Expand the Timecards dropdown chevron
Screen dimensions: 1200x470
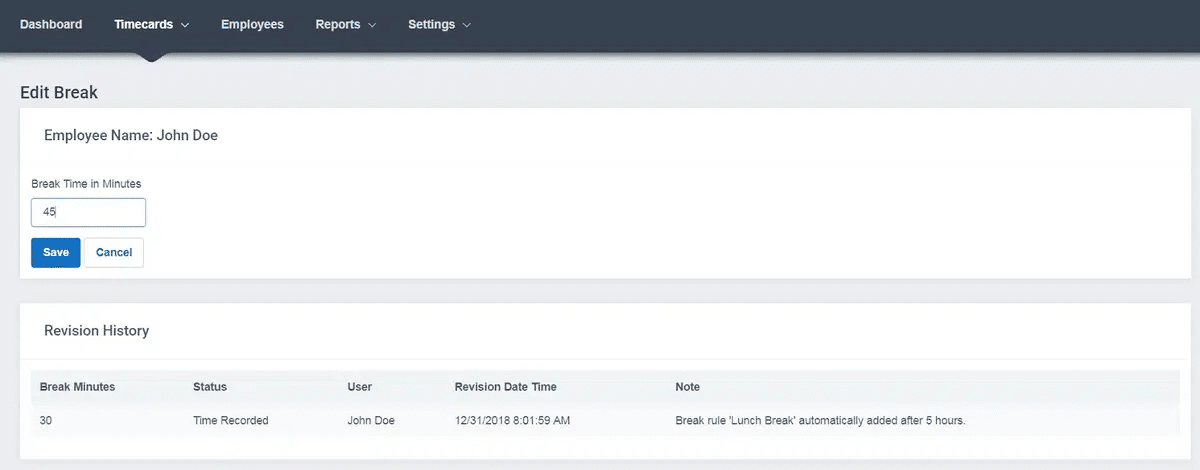(184, 25)
